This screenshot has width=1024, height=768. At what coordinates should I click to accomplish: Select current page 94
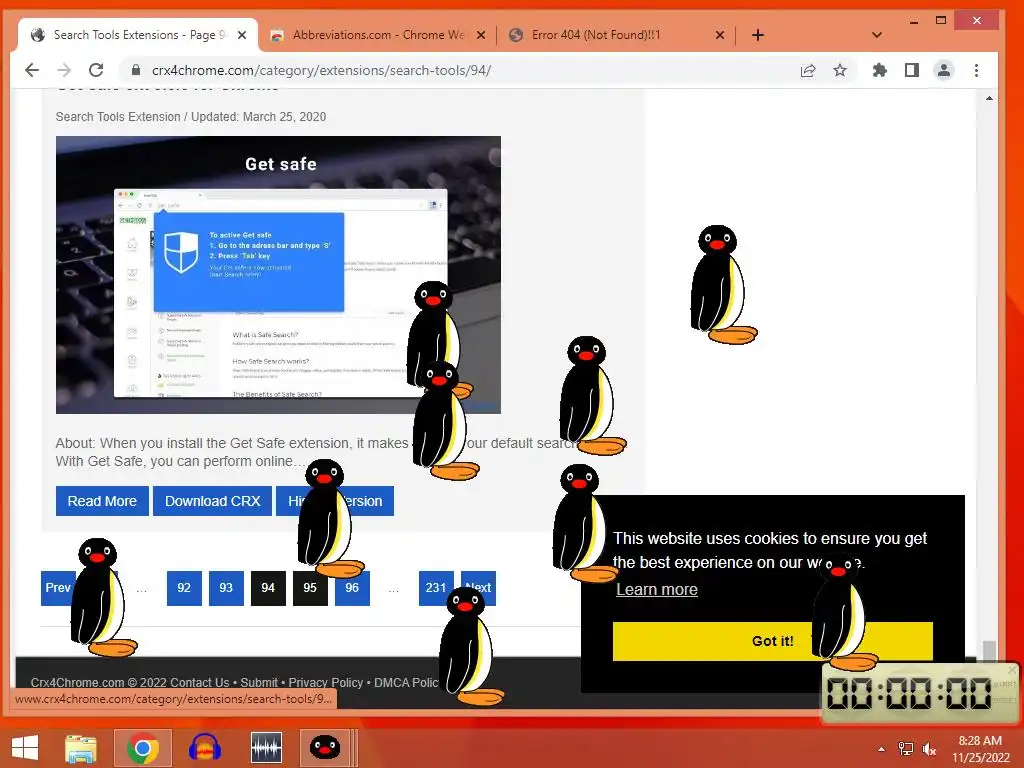tap(268, 588)
